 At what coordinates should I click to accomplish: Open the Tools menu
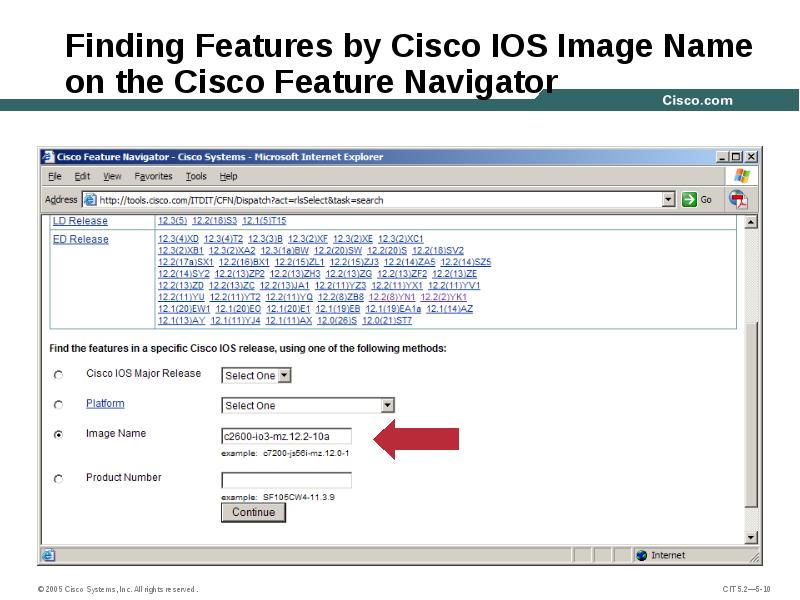pos(196,177)
